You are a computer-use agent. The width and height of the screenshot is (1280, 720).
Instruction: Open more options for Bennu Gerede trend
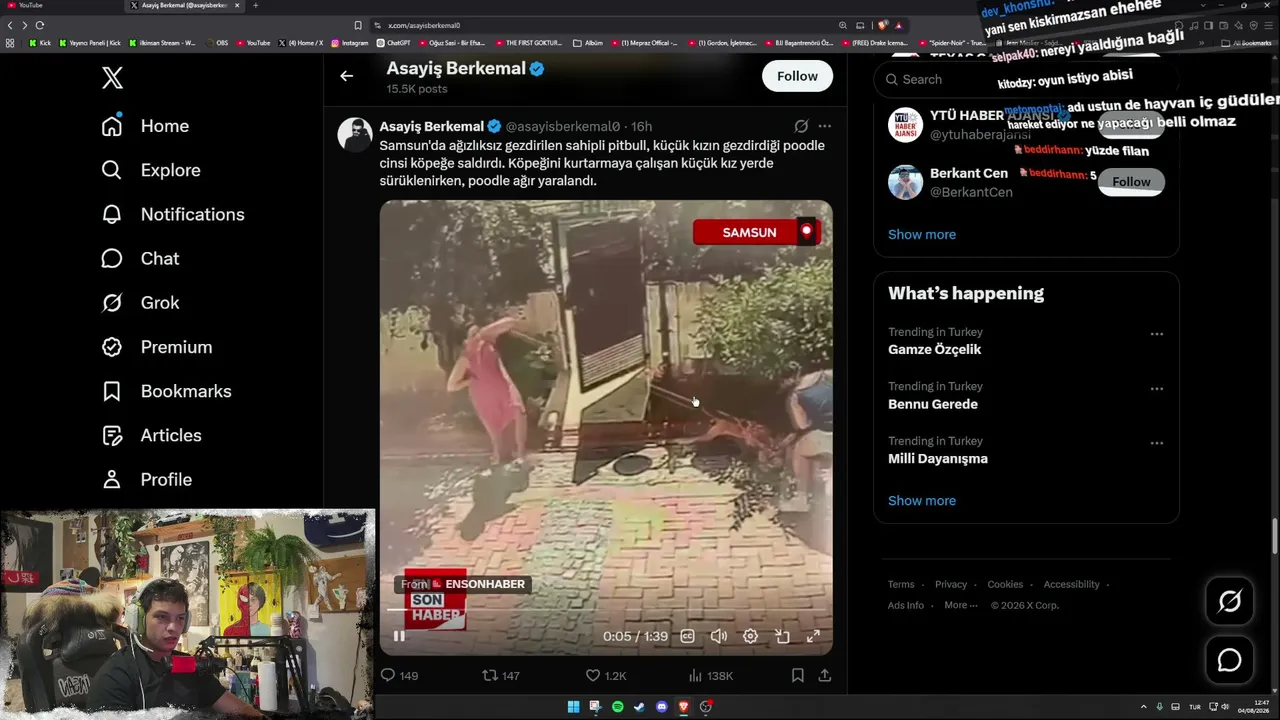[1156, 389]
